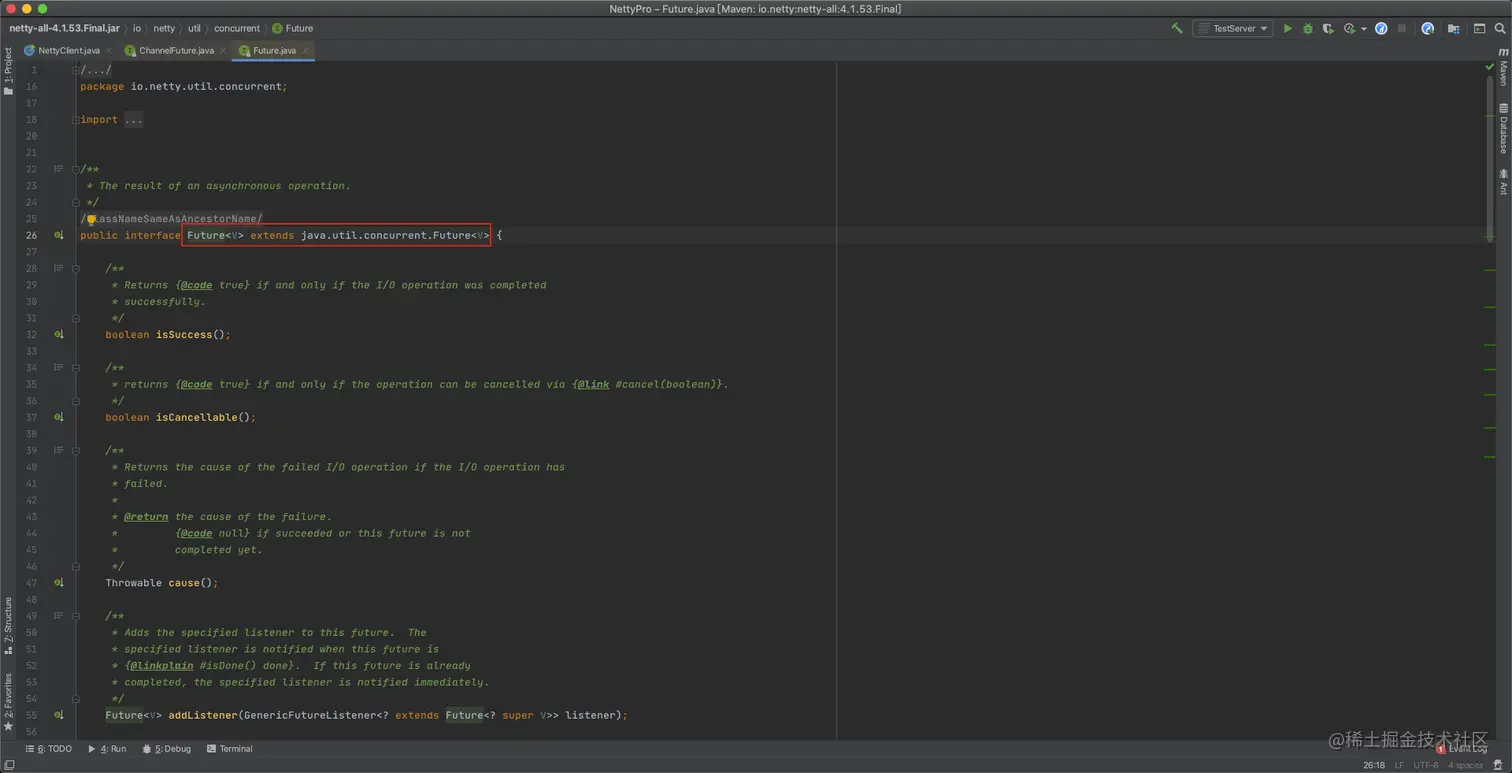The width and height of the screenshot is (1512, 773).
Task: Open the Ant side panel
Action: pos(1503,182)
